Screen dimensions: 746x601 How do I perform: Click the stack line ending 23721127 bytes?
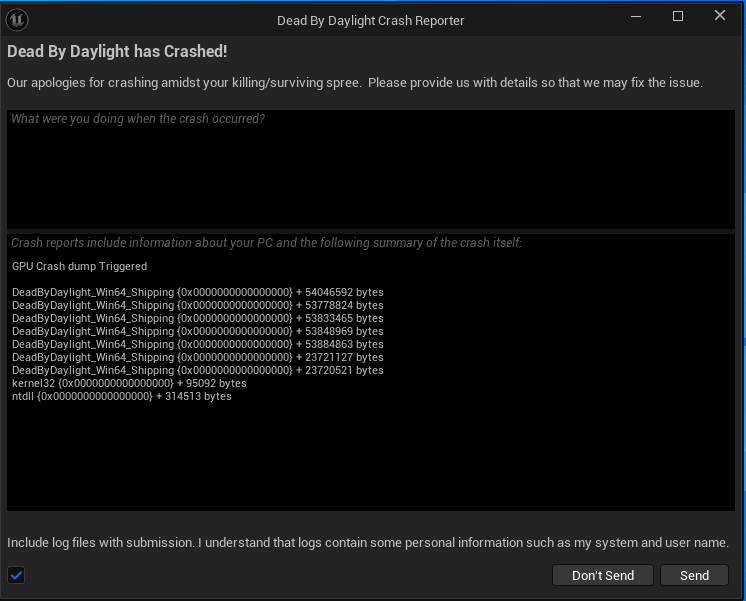[x=197, y=357]
